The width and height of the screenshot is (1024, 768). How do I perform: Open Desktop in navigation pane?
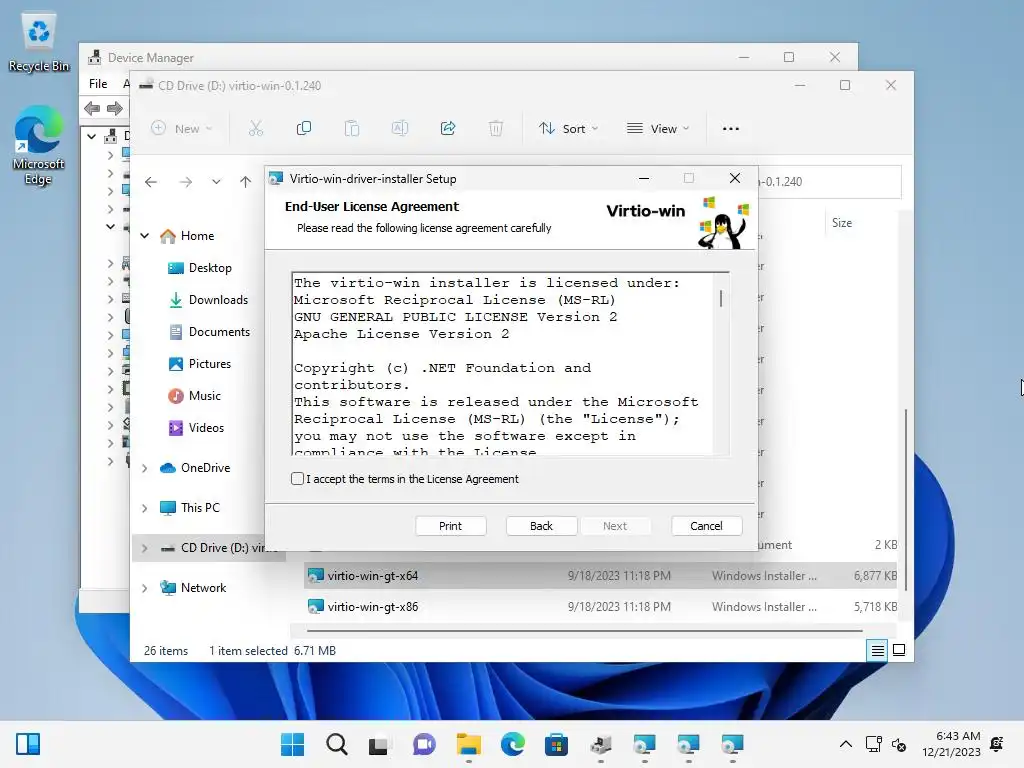(x=200, y=268)
